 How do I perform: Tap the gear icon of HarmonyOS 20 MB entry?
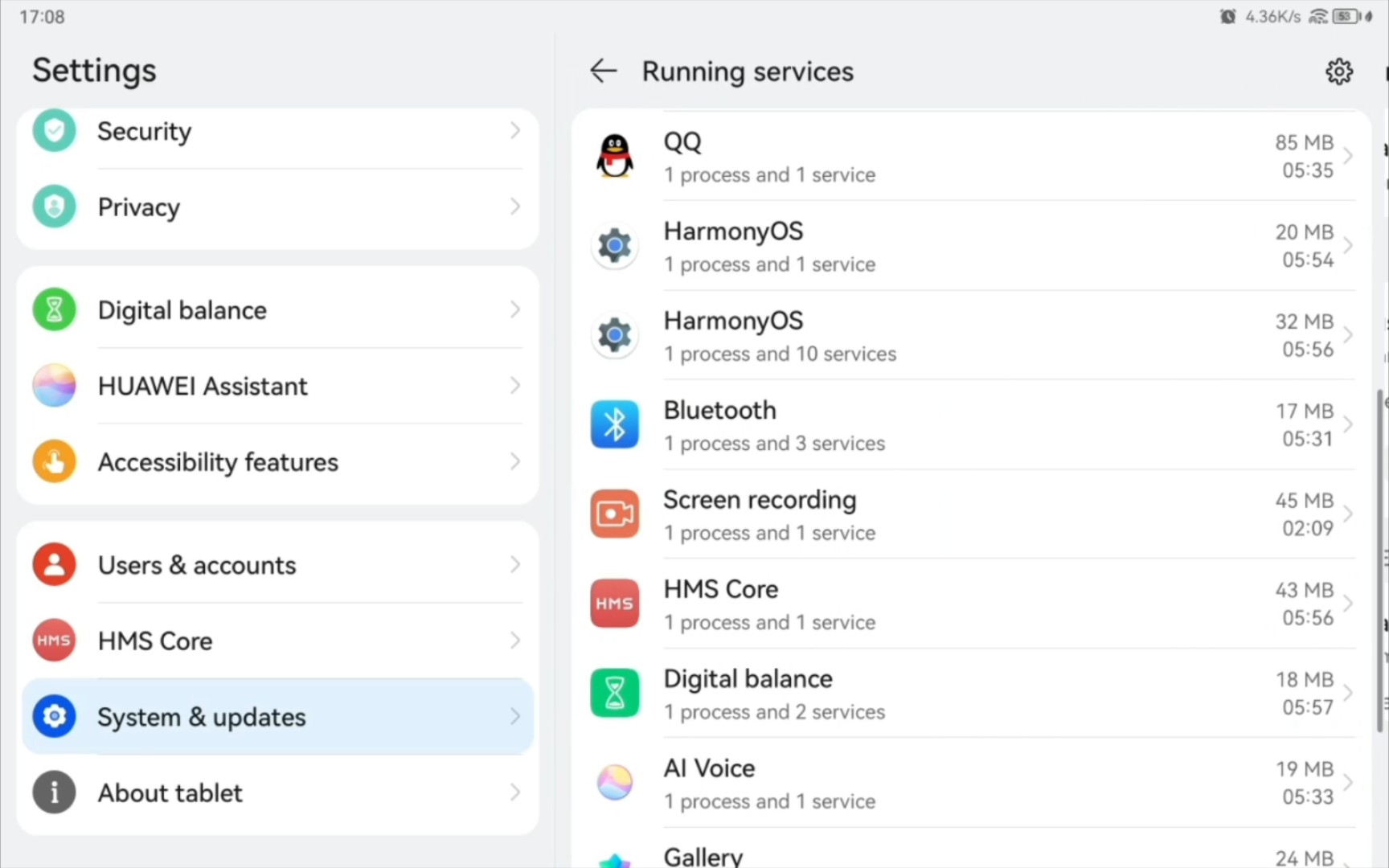point(615,245)
